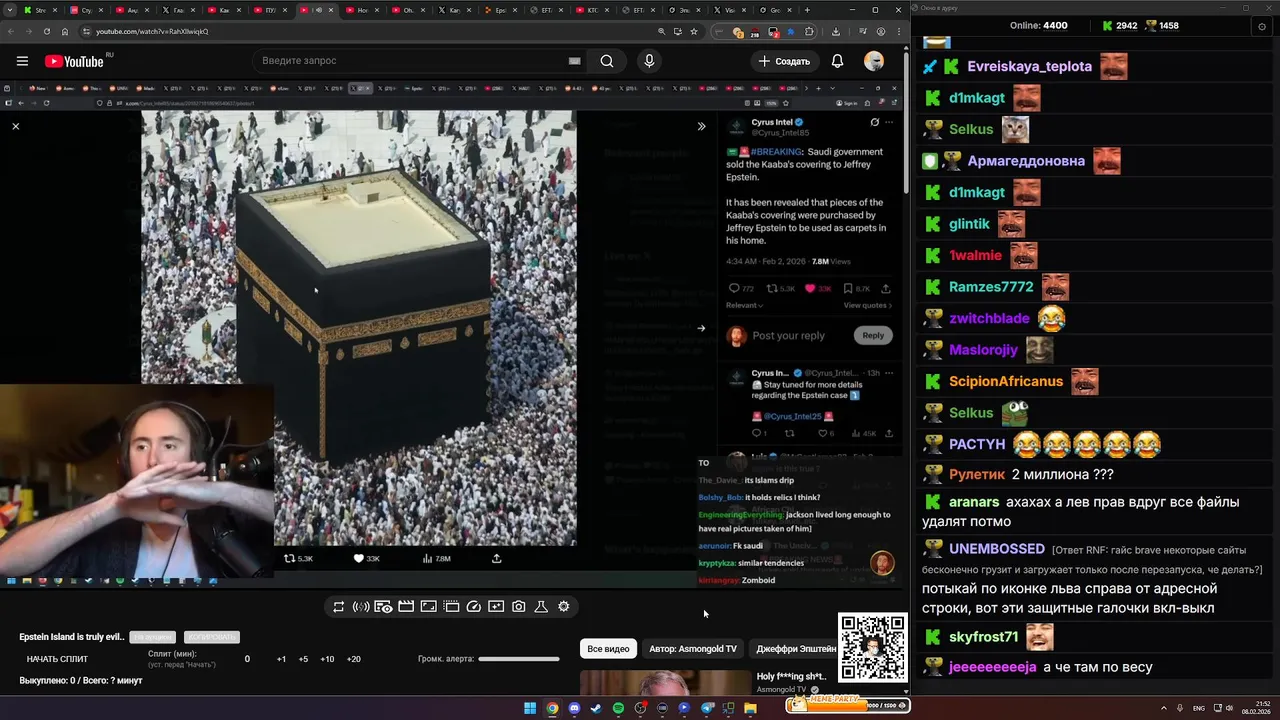
Task: Click the Grok icon on Cyrus Intel tweet
Action: click(x=874, y=122)
